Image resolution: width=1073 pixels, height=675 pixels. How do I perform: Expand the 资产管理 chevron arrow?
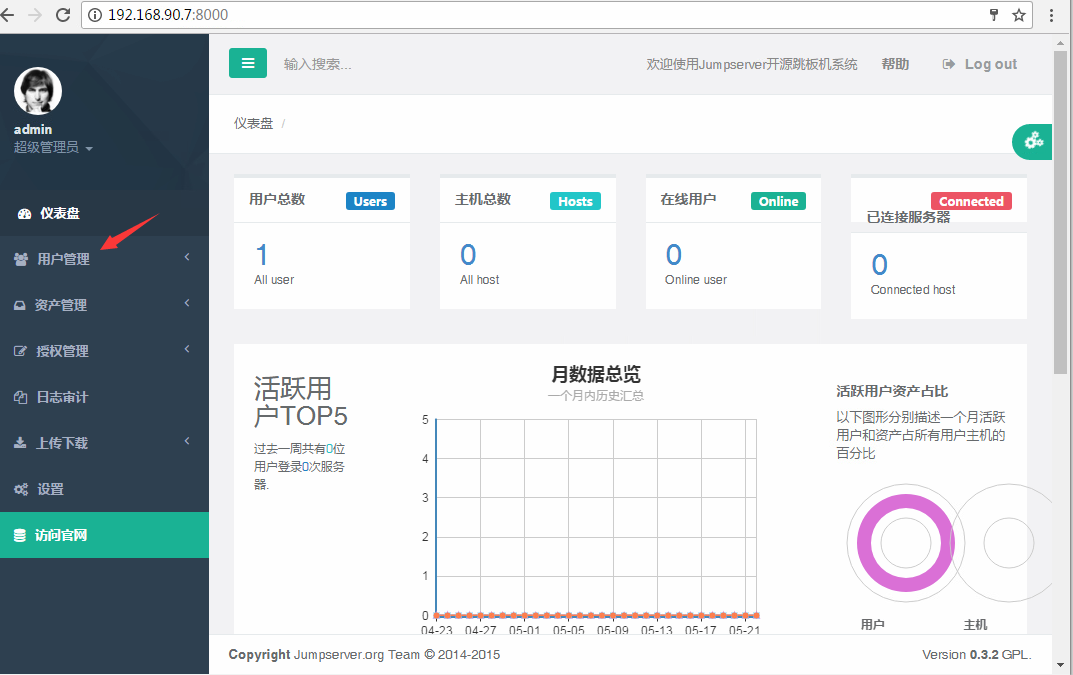[x=187, y=304]
